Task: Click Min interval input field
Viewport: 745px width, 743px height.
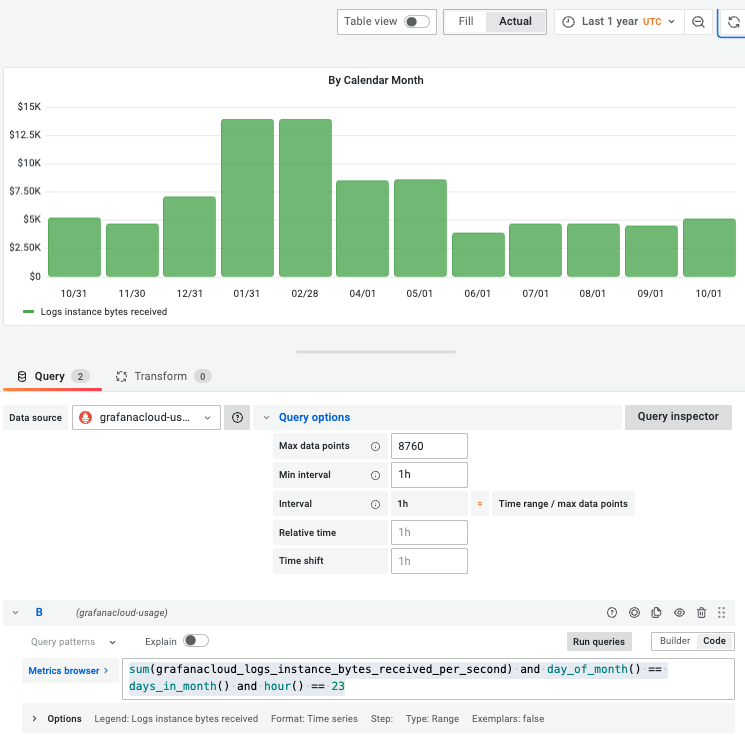Action: point(429,475)
